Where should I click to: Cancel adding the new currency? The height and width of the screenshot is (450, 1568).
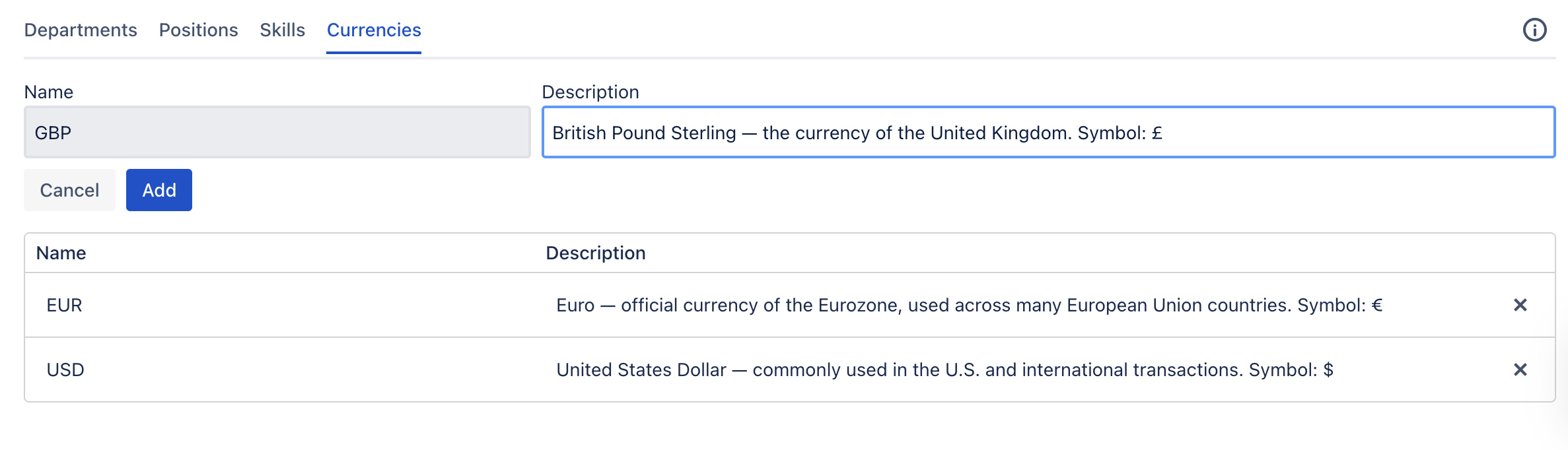tap(69, 190)
